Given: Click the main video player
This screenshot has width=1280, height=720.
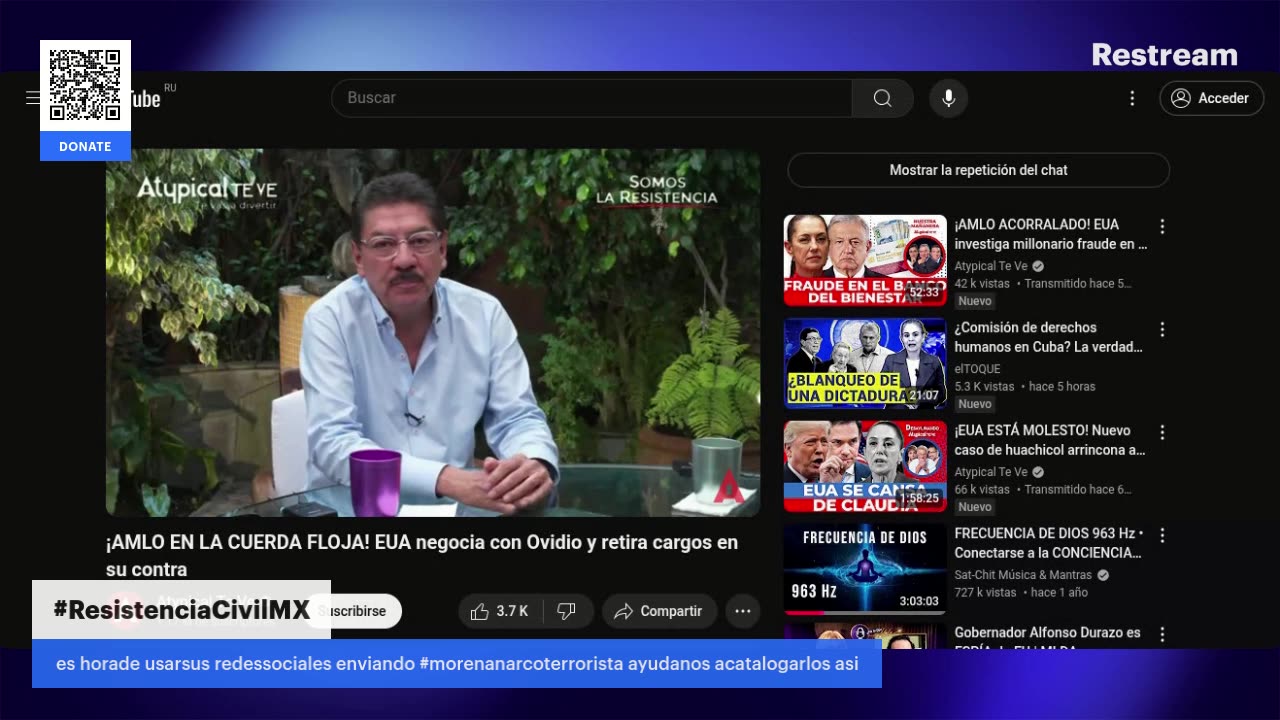Looking at the screenshot, I should click(x=433, y=333).
